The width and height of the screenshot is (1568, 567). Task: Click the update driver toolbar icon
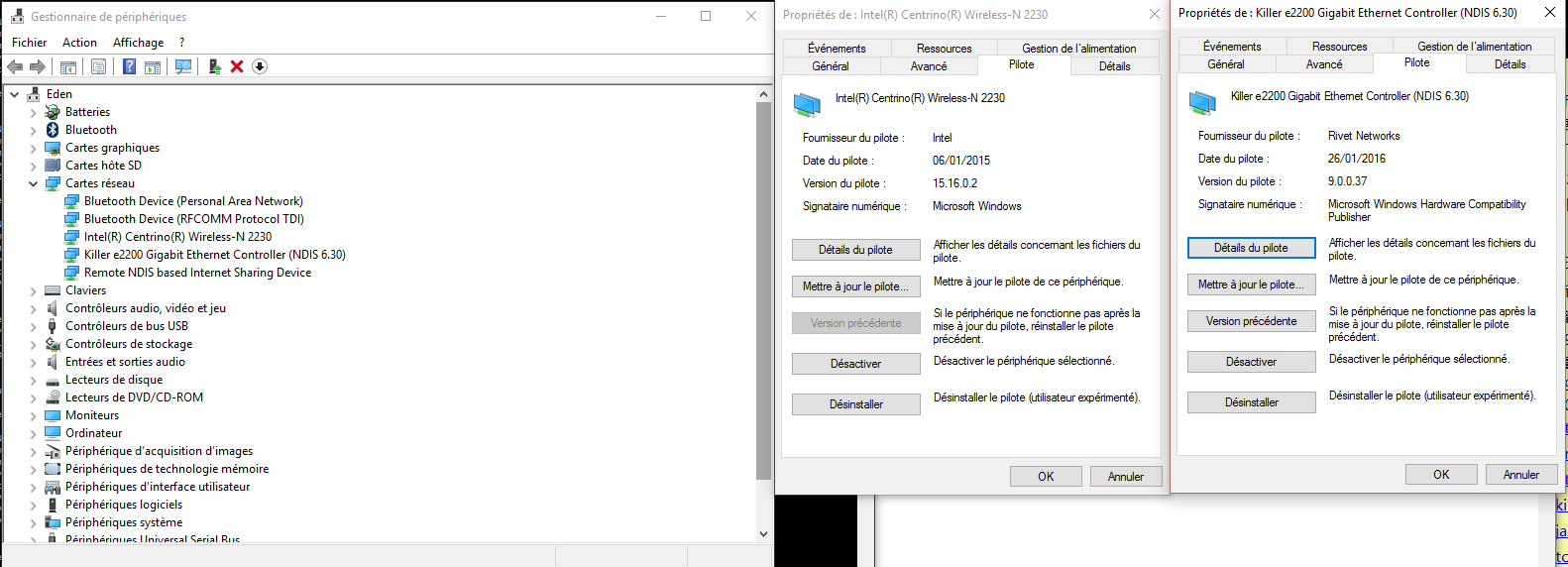click(x=214, y=66)
